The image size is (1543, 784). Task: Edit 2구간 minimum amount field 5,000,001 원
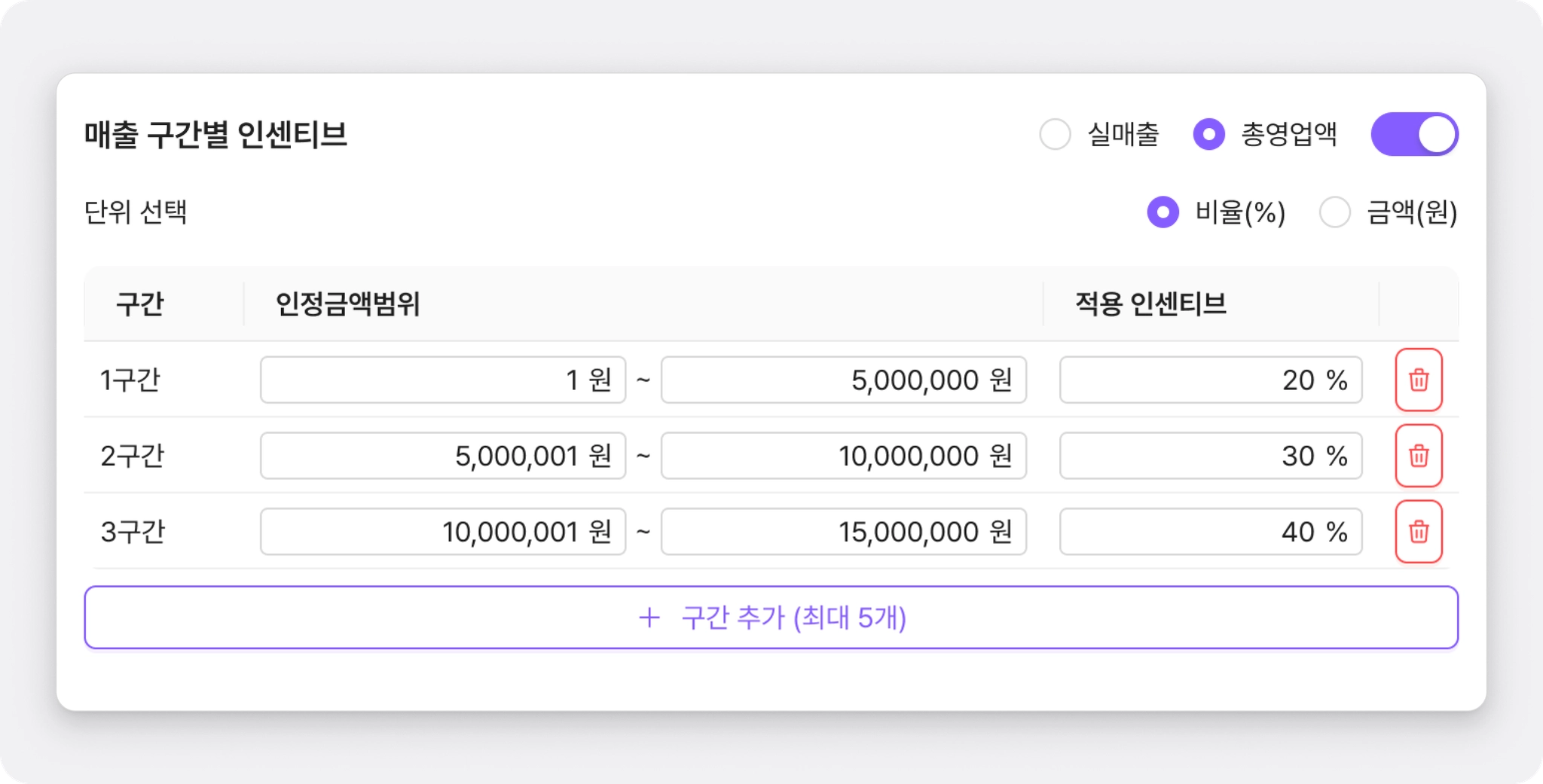(x=443, y=456)
